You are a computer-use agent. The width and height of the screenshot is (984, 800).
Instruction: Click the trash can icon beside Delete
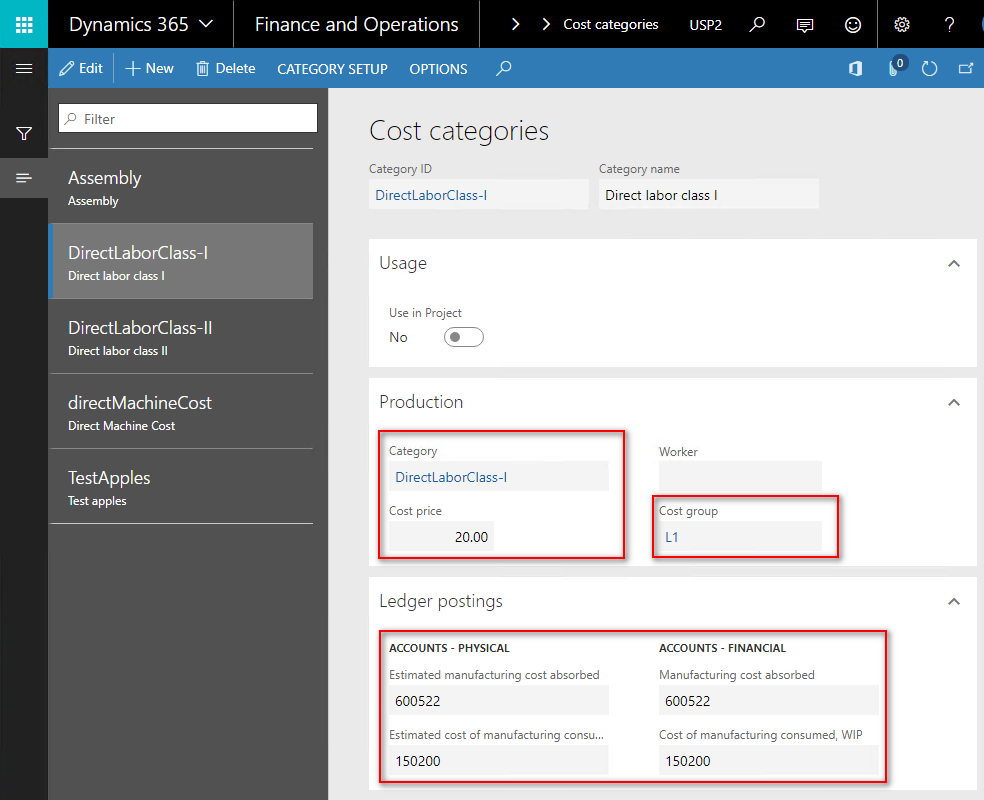[202, 68]
